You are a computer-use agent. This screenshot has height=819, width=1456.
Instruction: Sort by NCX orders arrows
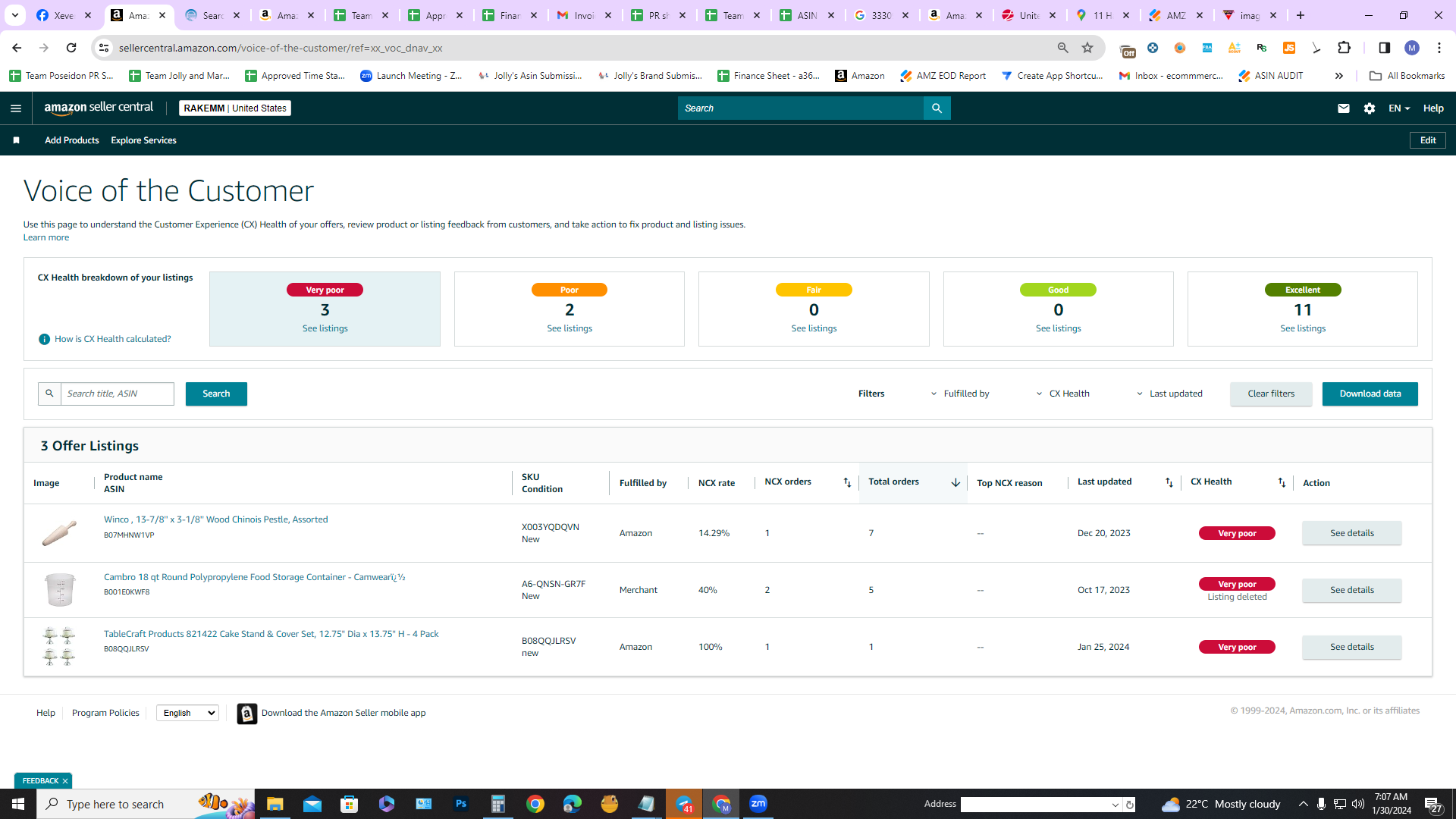[x=847, y=482]
